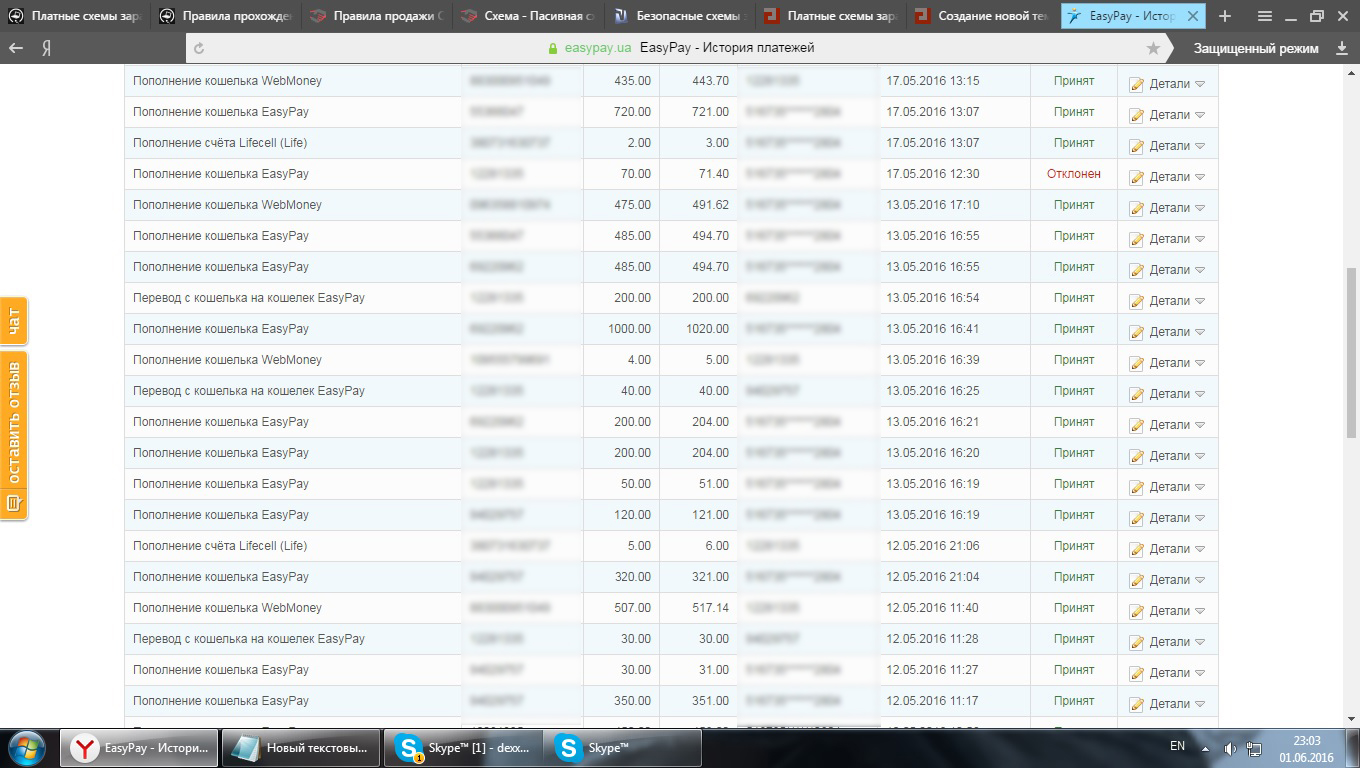This screenshot has width=1360, height=768.
Task: Open the downloads arrow icon
Action: pos(1342,48)
